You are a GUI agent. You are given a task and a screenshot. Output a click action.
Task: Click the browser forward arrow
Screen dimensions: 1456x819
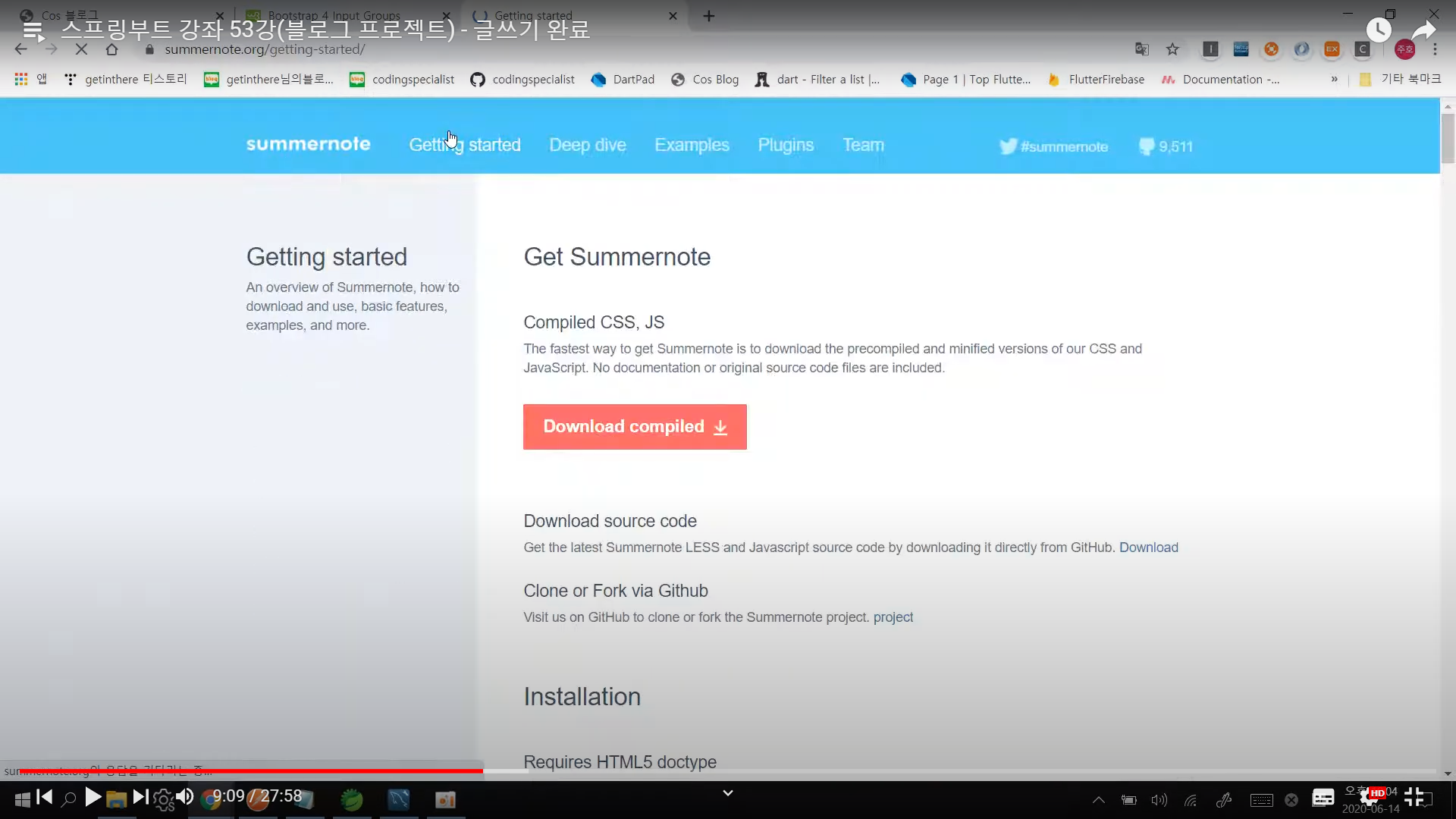click(51, 49)
